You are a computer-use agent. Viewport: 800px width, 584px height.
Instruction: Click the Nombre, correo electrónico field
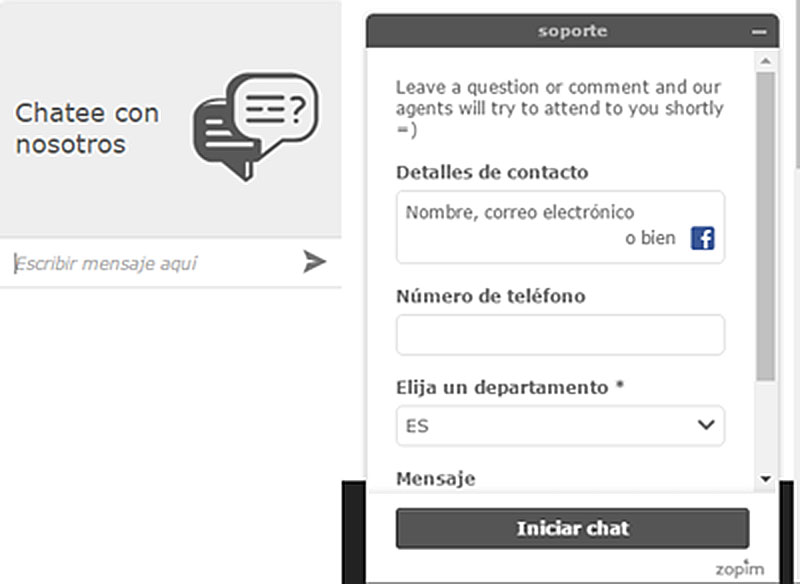(x=560, y=227)
